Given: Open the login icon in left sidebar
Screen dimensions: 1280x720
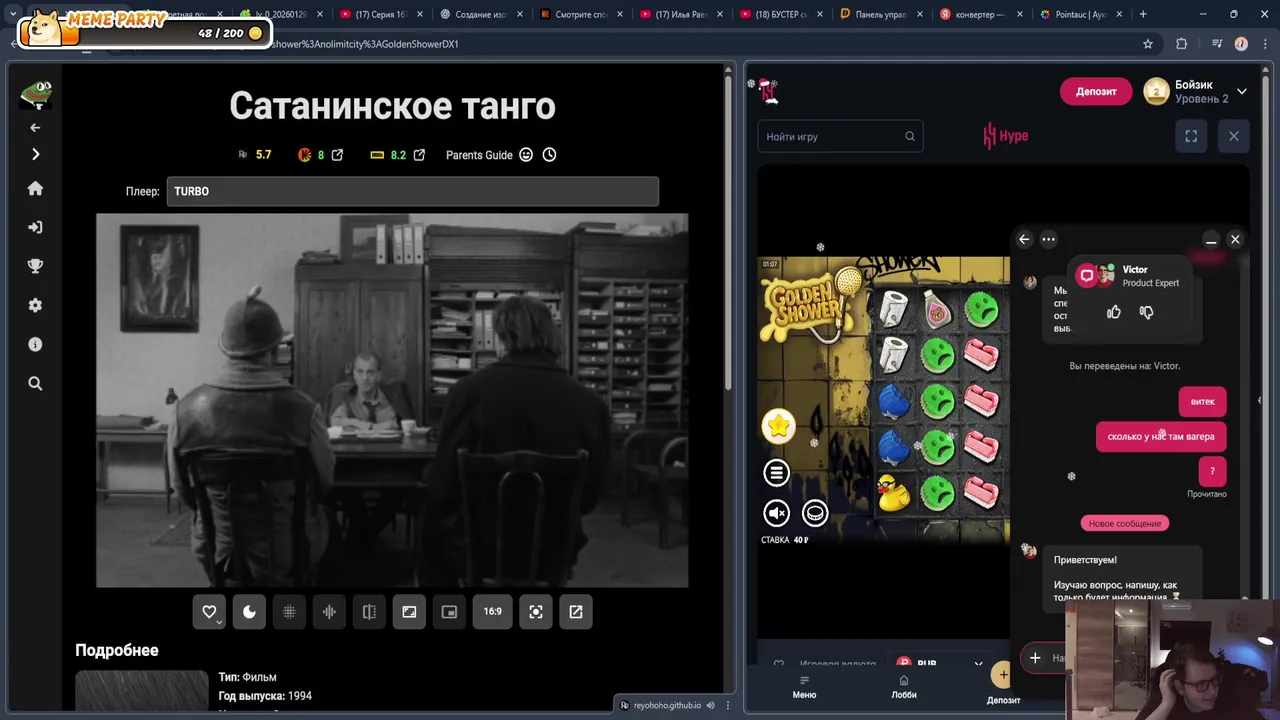Looking at the screenshot, I should click(x=35, y=227).
